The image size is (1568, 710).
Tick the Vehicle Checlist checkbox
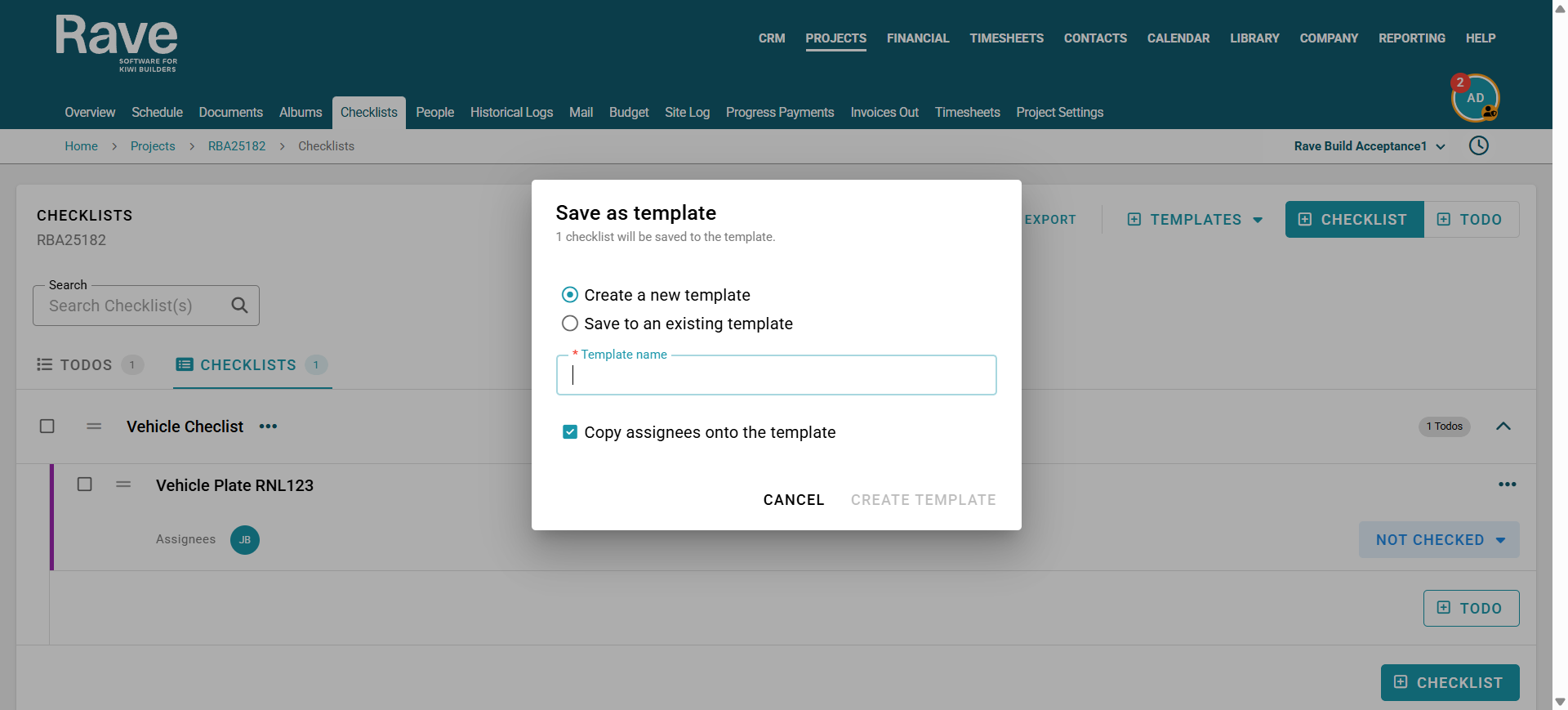(x=47, y=426)
